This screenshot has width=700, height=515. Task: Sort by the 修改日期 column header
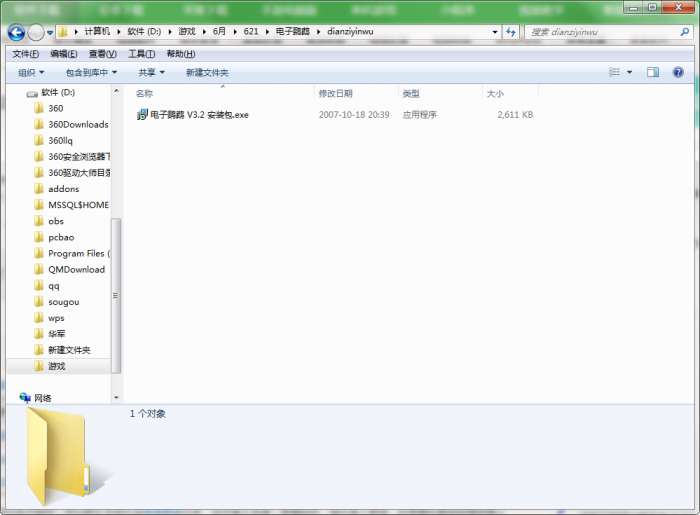pos(336,93)
